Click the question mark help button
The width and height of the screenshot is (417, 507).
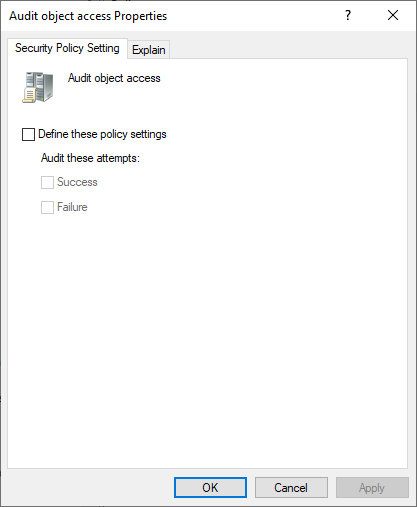tap(348, 15)
